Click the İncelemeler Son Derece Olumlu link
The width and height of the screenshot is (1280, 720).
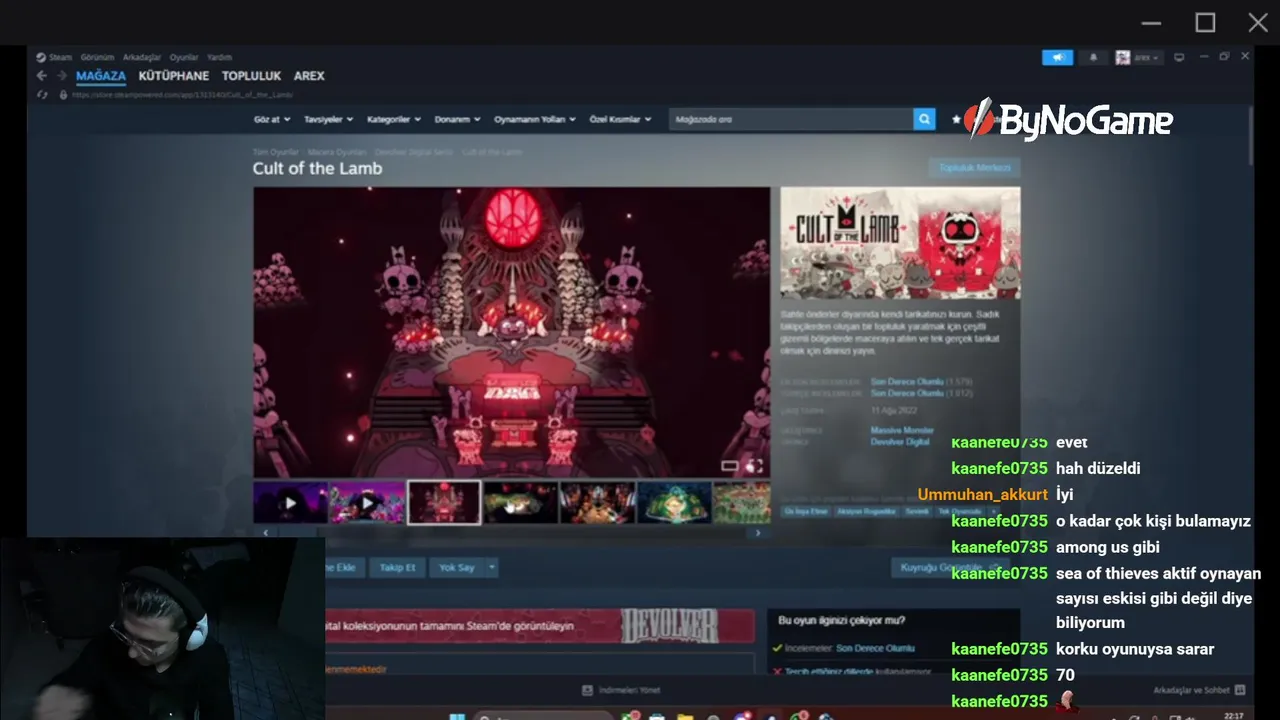click(875, 648)
